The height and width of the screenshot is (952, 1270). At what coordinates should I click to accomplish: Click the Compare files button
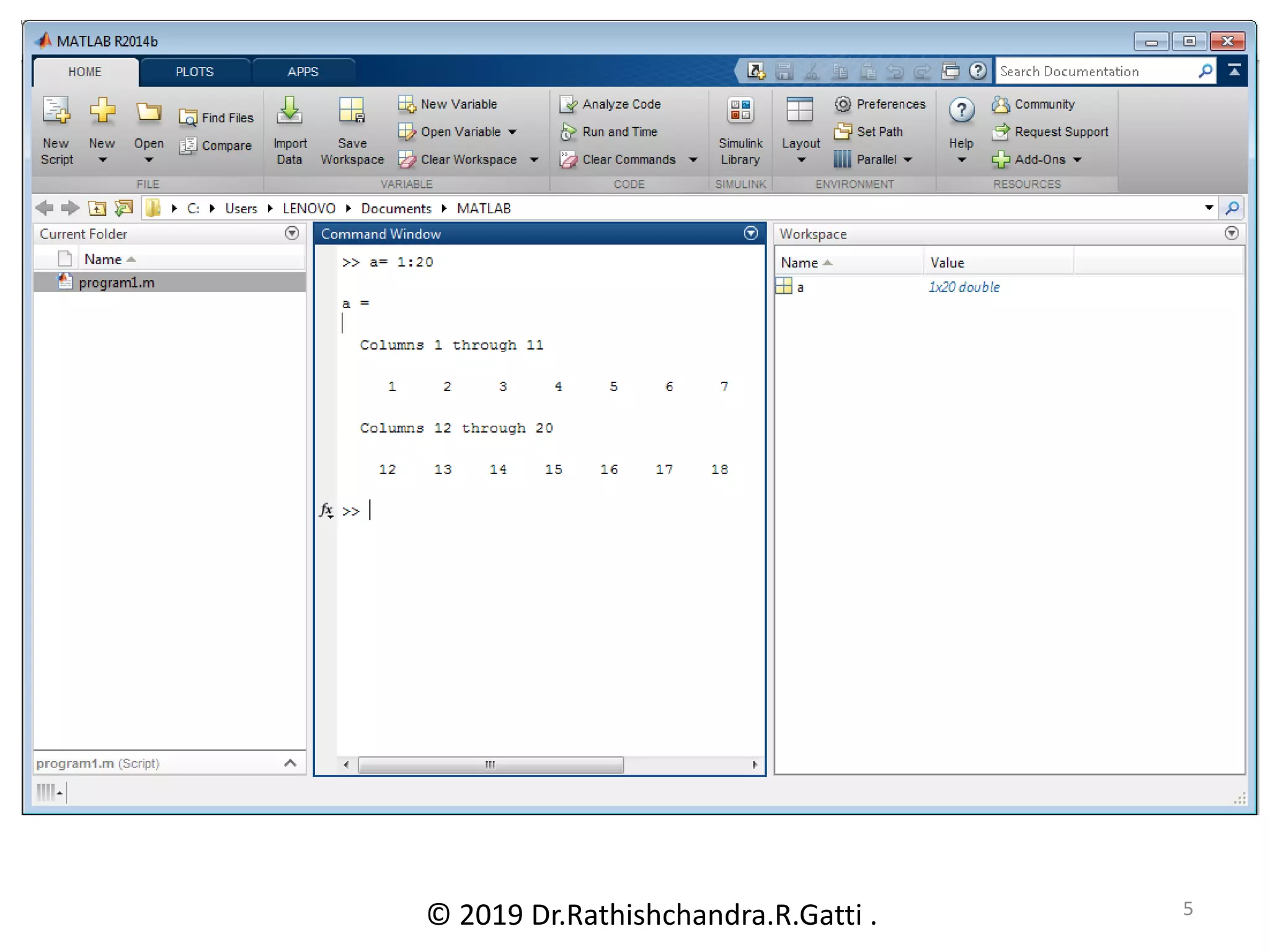click(x=216, y=146)
